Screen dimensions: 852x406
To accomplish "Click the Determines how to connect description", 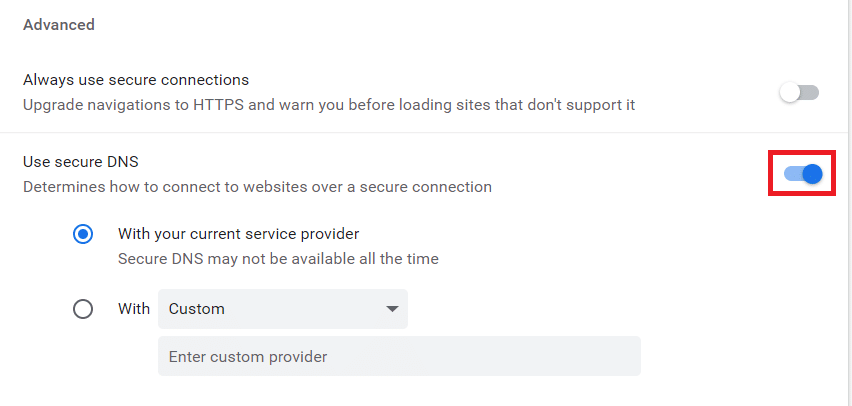I will click(257, 187).
